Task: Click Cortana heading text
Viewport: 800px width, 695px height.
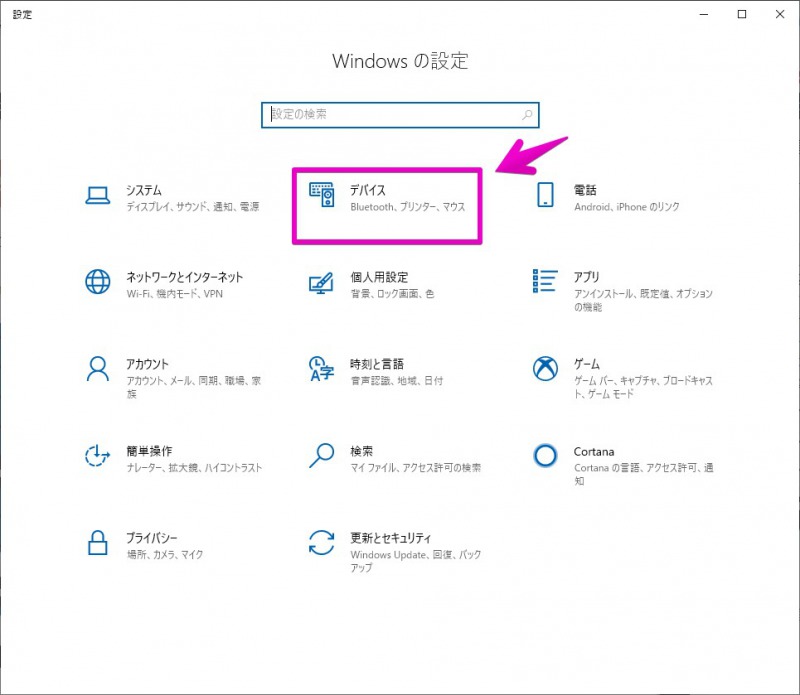Action: coord(594,452)
